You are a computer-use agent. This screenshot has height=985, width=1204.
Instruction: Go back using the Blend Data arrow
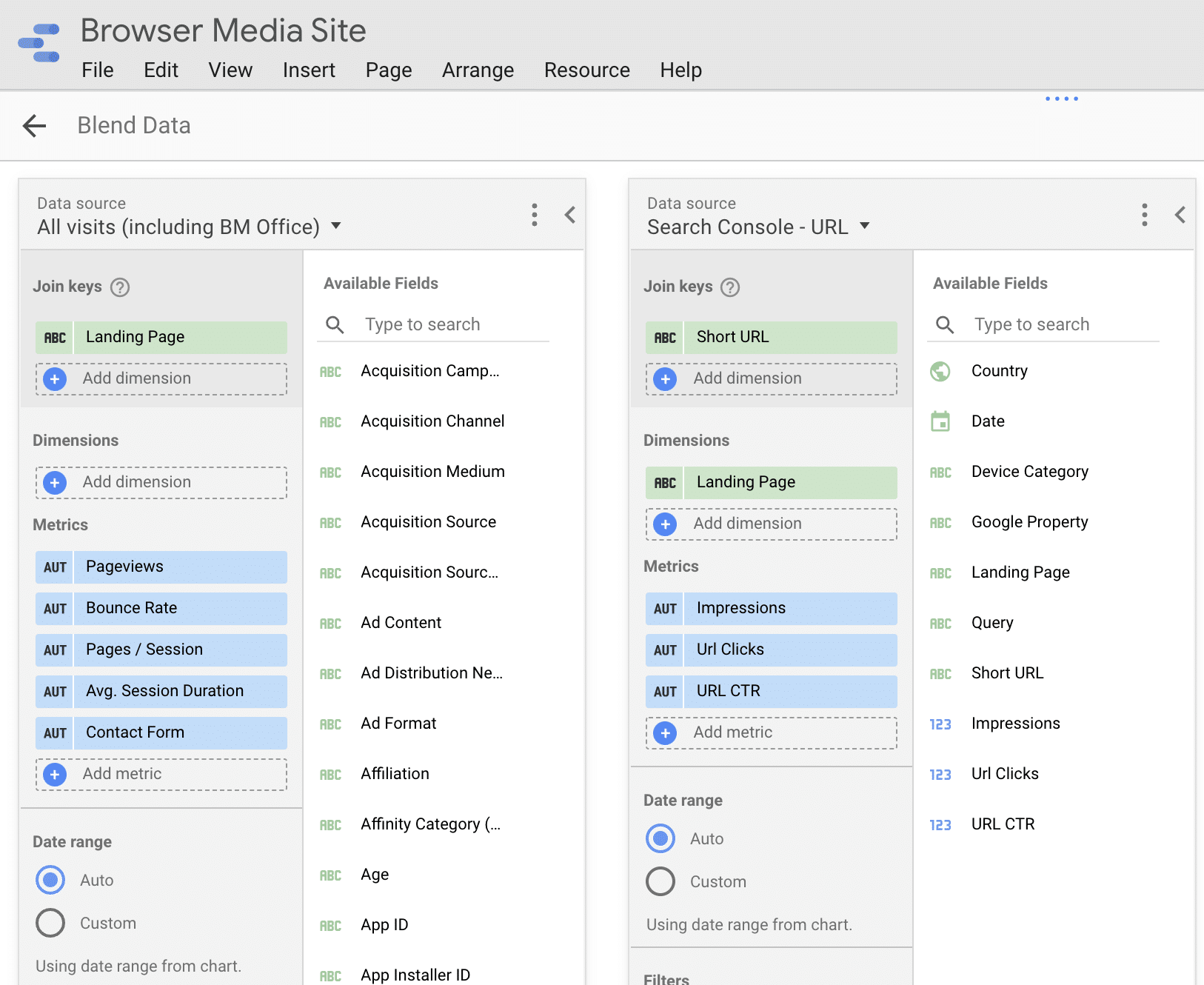[34, 126]
